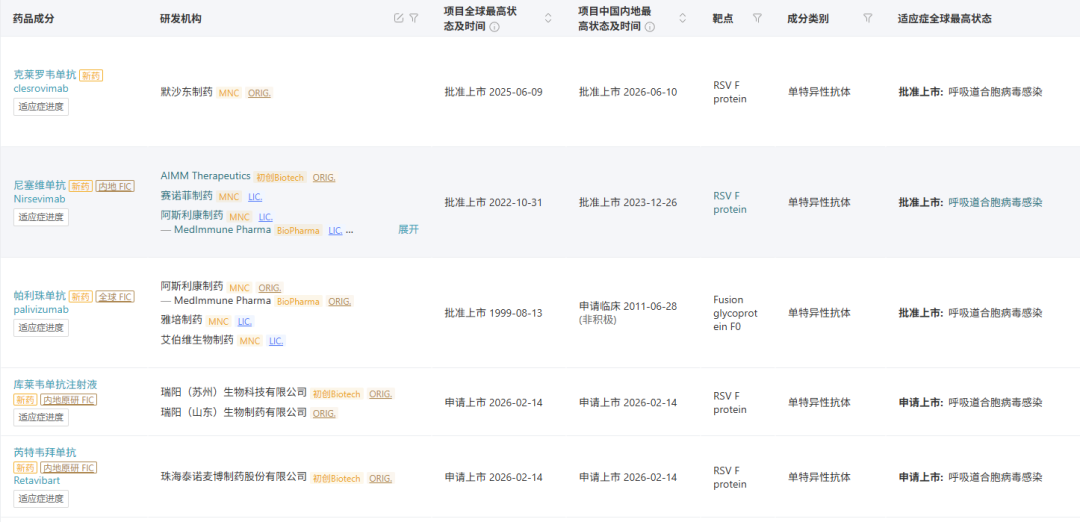Viewport: 1080px width, 522px height.
Task: Click palivizumab English name link
Action: point(41,309)
